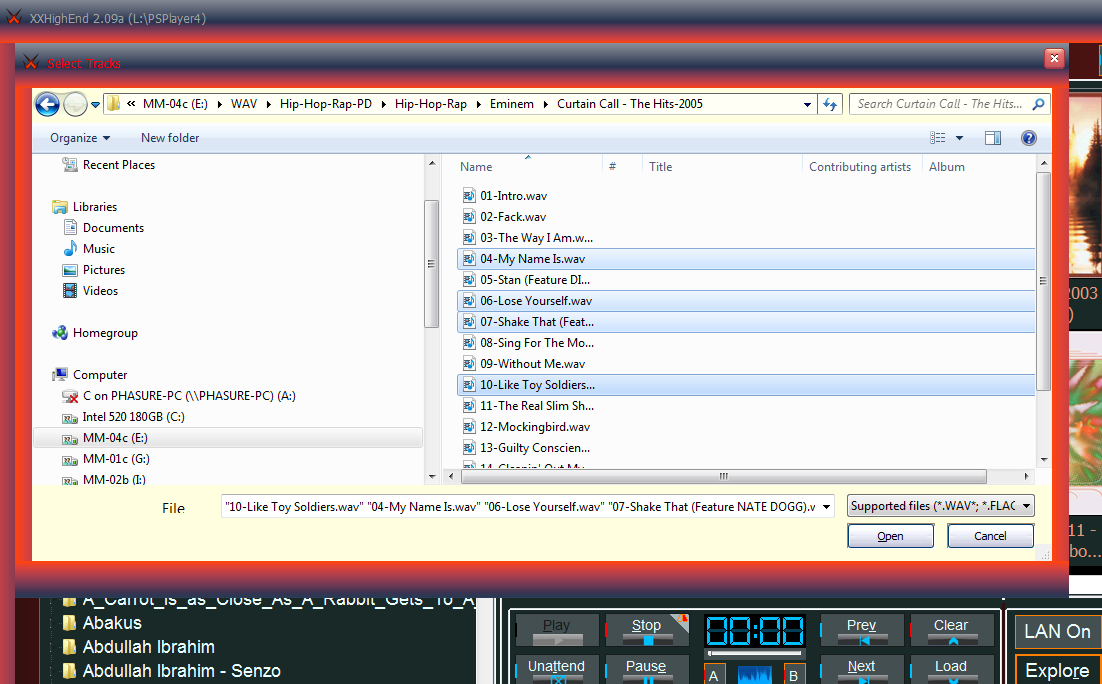Viewport: 1102px width, 684px height.
Task: Jump to Eminem in the breadcrumb path
Action: point(512,104)
